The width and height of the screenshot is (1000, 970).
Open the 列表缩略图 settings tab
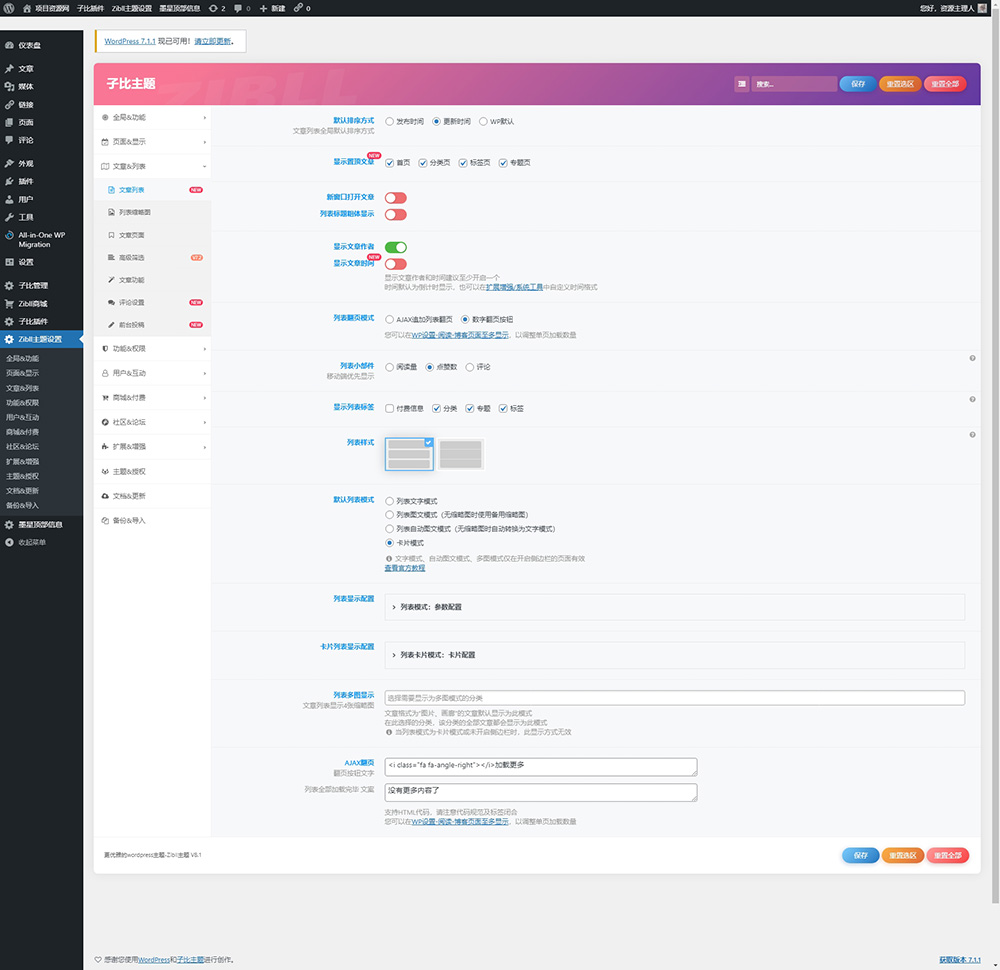[152, 212]
